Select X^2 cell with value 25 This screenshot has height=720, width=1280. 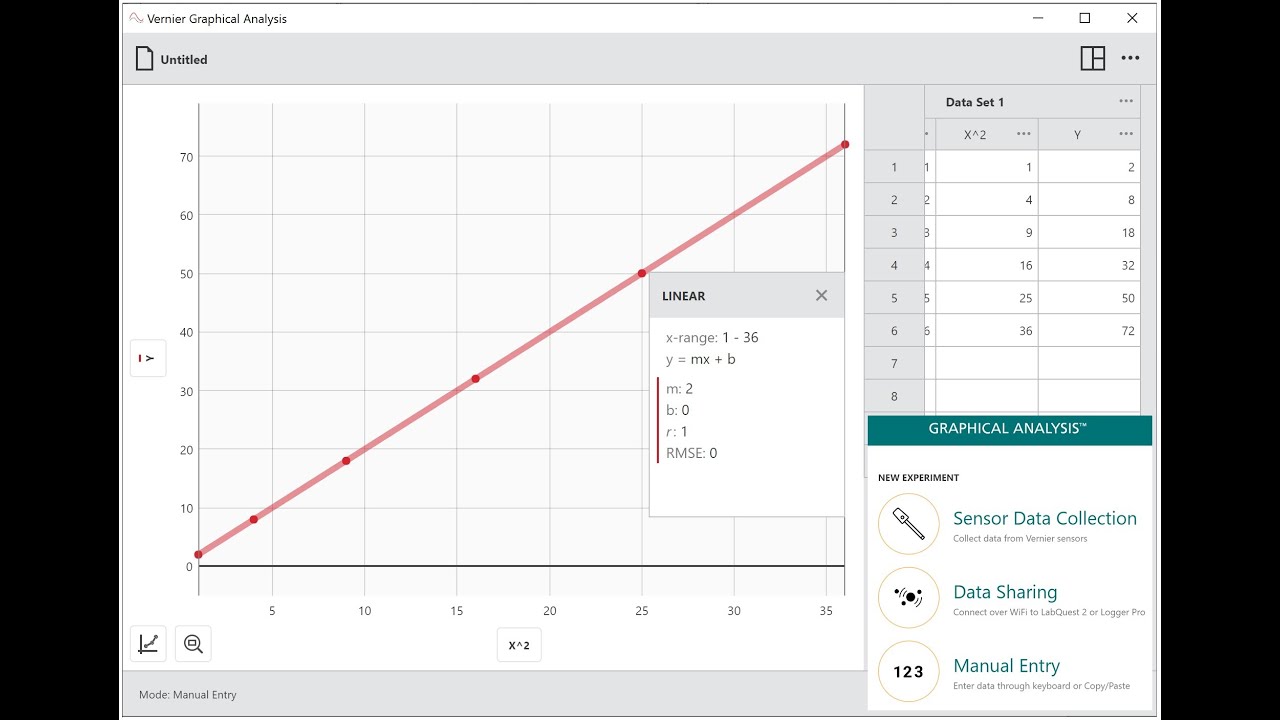tap(986, 298)
